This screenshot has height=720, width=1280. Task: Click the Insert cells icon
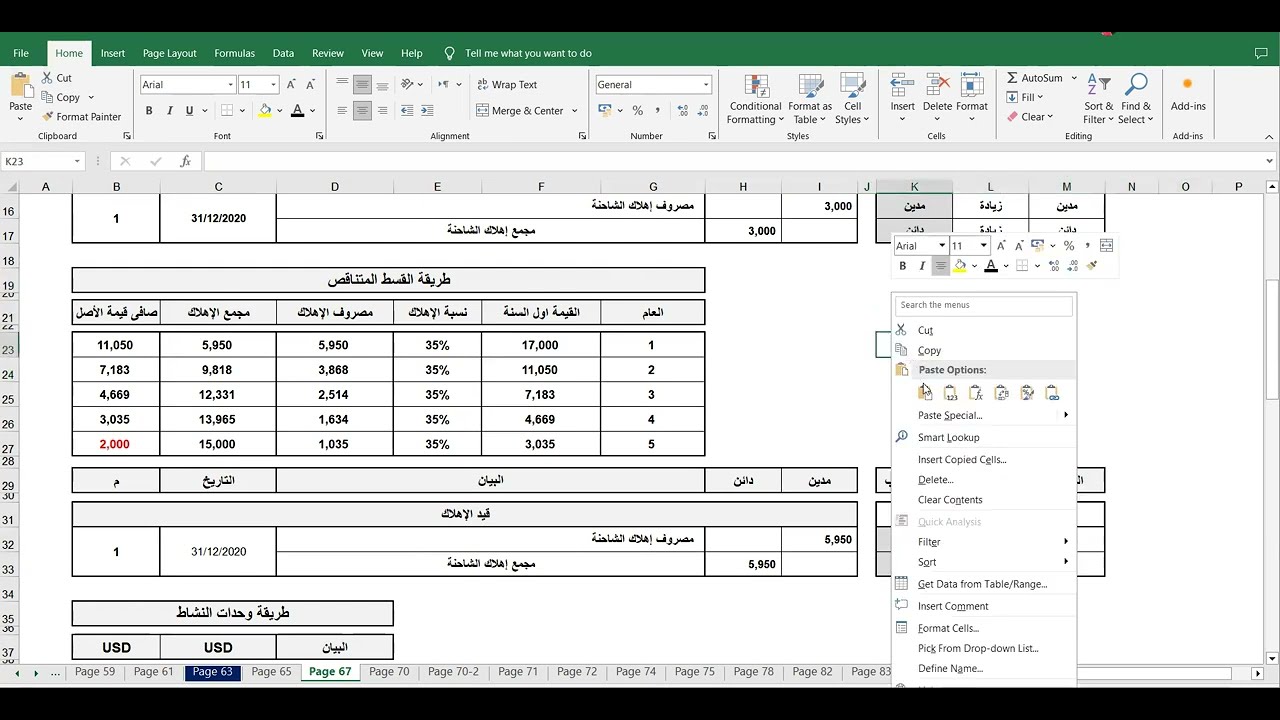(x=903, y=86)
